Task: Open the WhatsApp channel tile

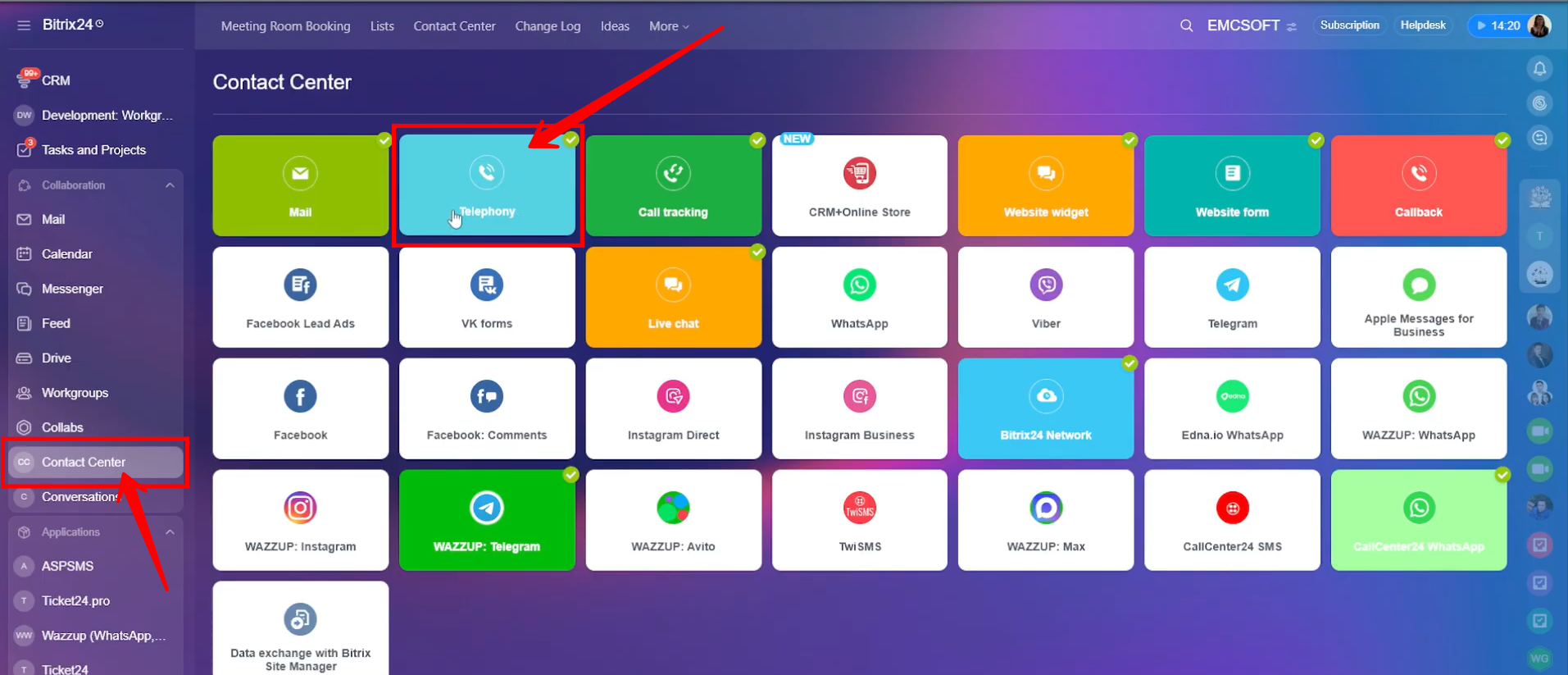Action: pos(859,298)
